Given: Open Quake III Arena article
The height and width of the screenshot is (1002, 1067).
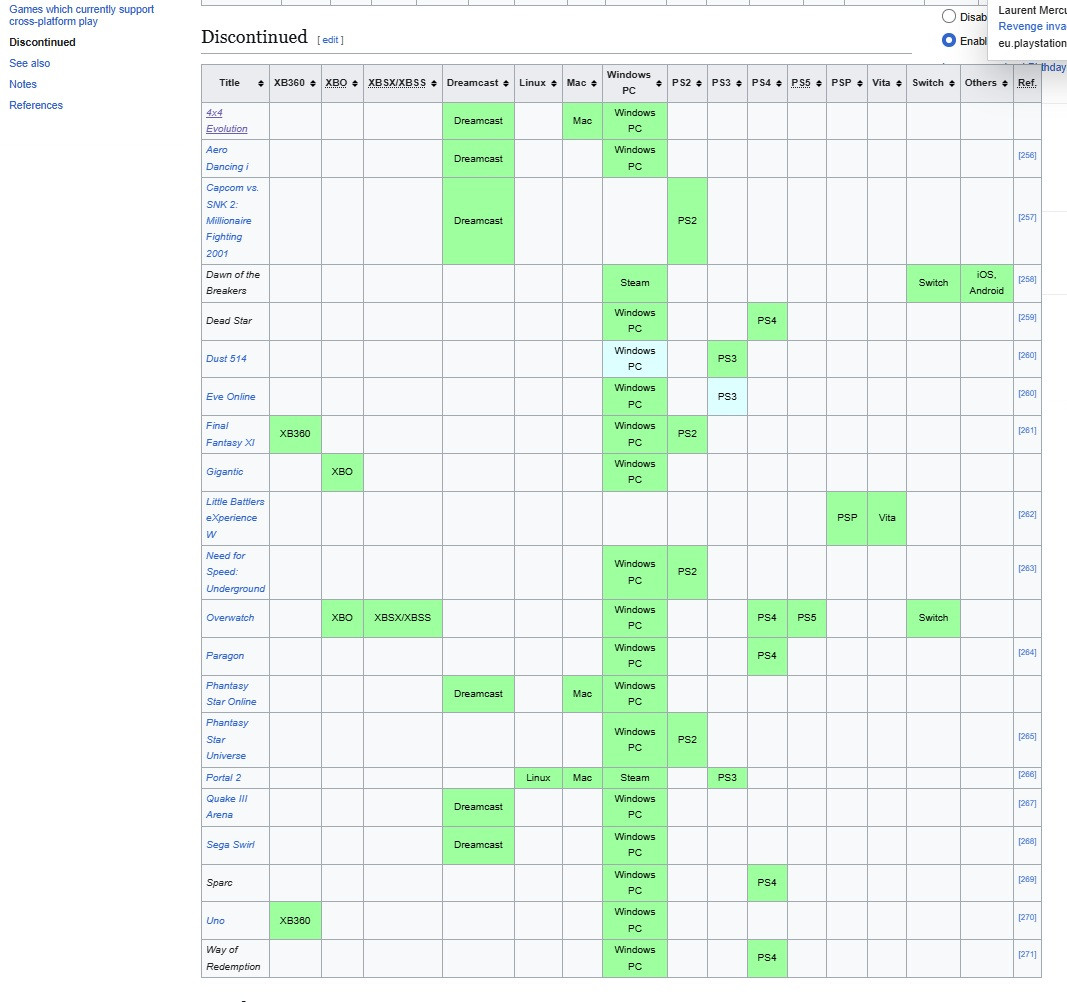Looking at the screenshot, I should coord(227,807).
